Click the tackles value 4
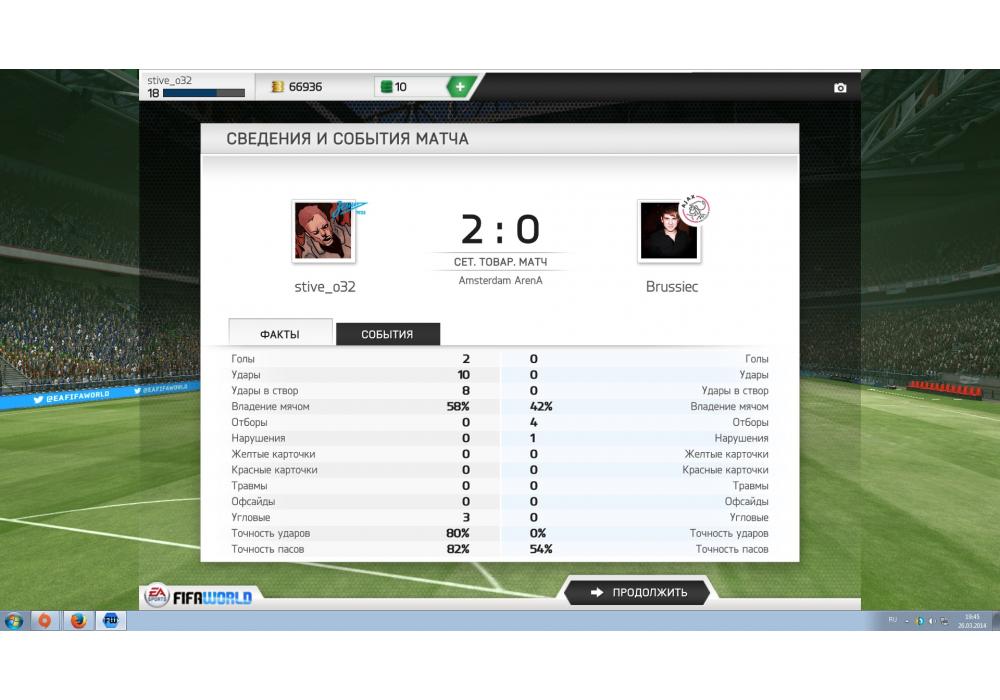 (534, 422)
